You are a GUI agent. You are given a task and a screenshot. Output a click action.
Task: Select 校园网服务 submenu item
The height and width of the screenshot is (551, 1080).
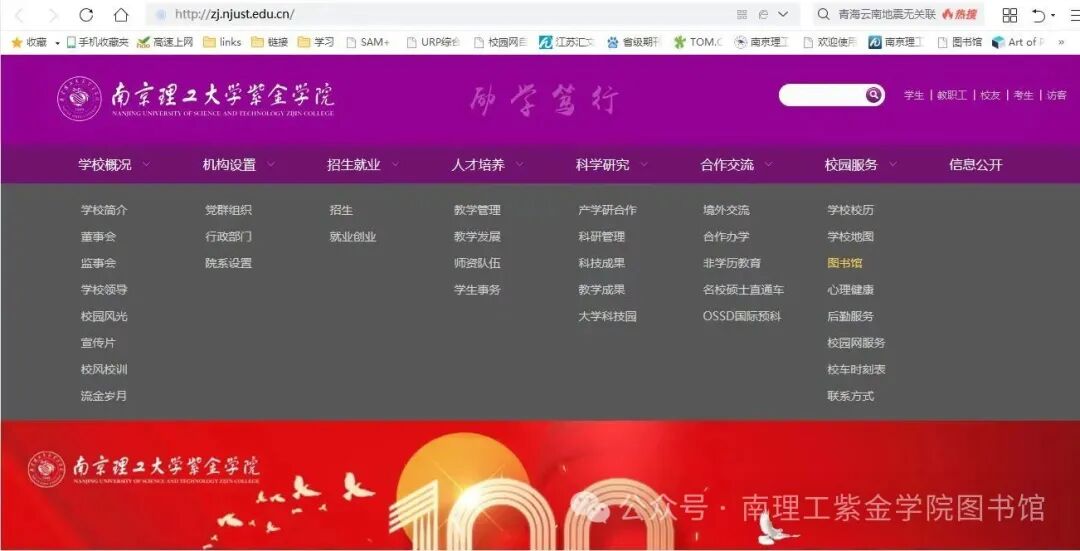click(856, 343)
